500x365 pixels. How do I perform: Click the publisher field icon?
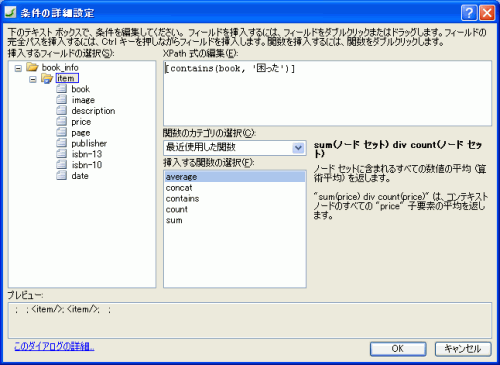[62, 143]
